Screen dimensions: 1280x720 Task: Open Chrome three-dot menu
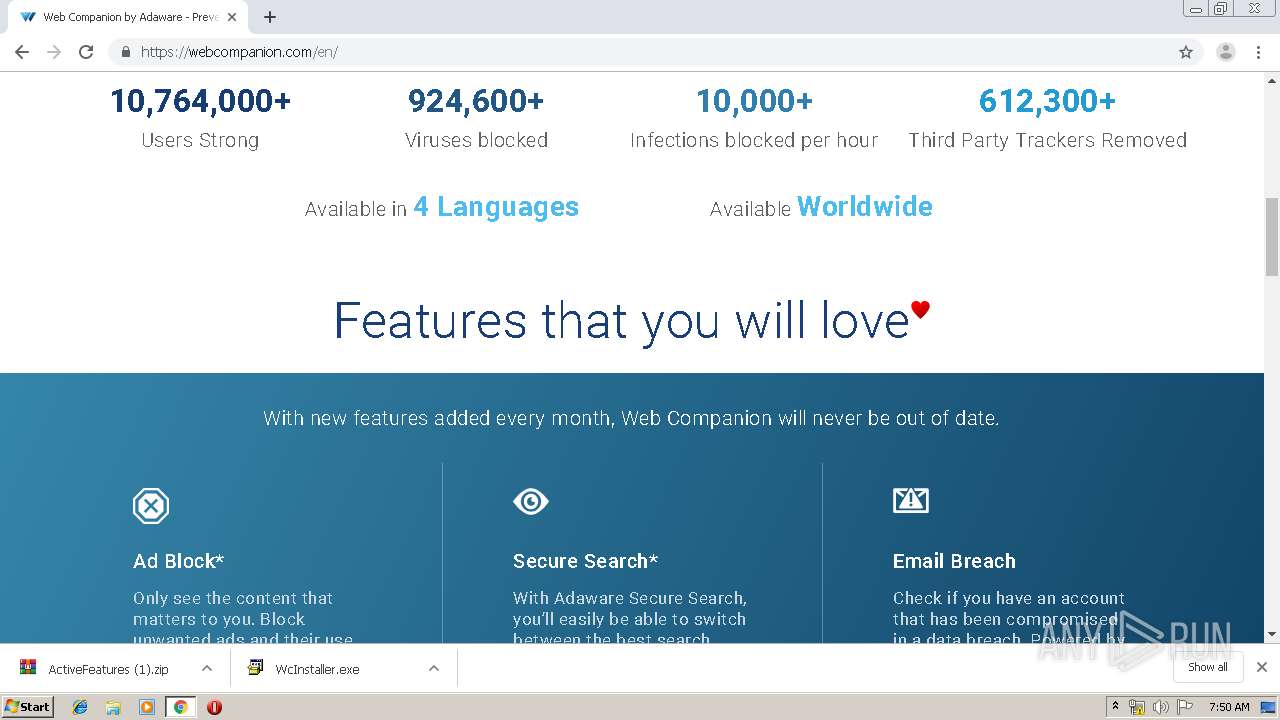point(1259,52)
